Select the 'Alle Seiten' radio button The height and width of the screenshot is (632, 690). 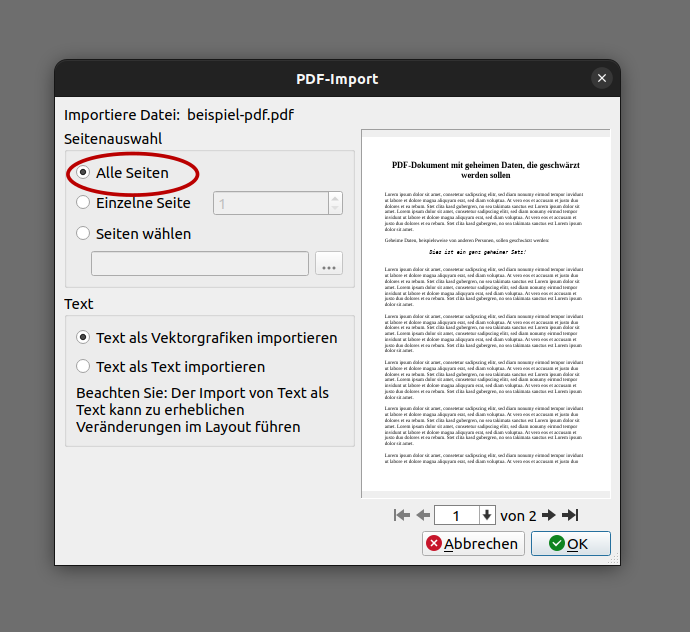83,173
